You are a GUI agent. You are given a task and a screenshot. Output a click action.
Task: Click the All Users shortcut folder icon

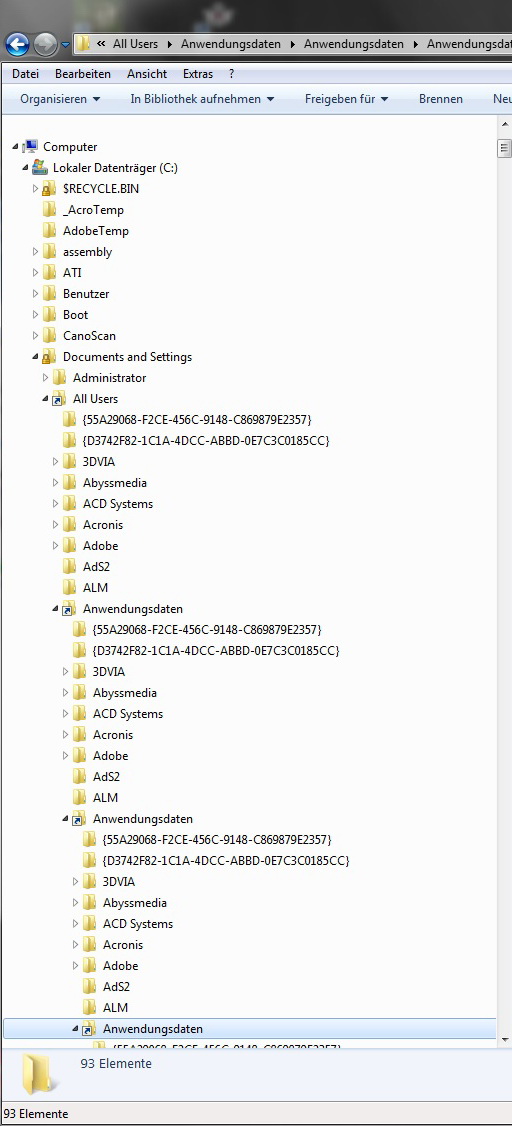coord(59,399)
